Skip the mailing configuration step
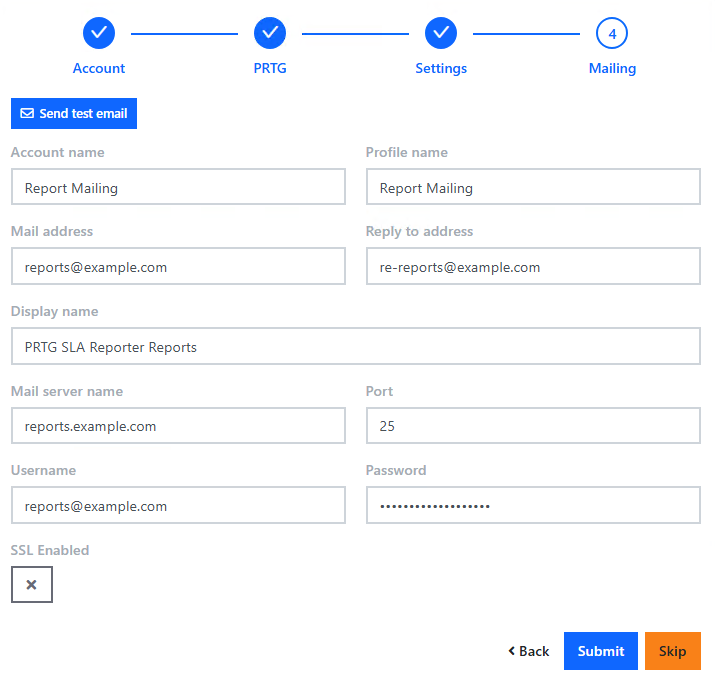Viewport: 715px width, 678px height. (x=673, y=651)
